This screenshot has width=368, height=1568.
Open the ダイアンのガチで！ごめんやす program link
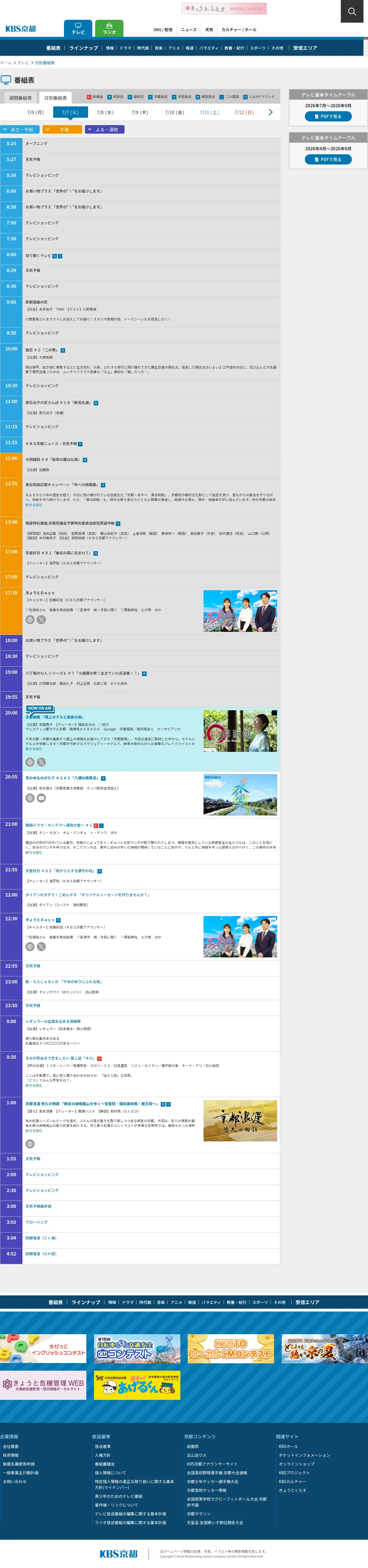(87, 895)
